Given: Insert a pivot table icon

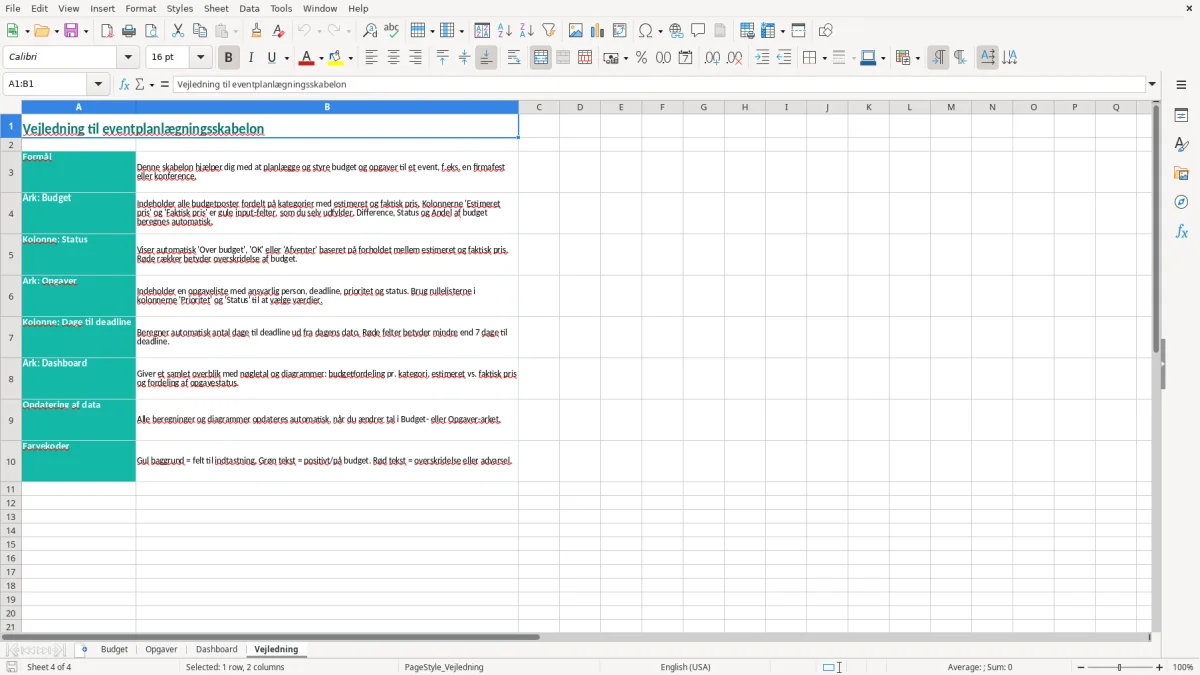Looking at the screenshot, I should (x=620, y=31).
